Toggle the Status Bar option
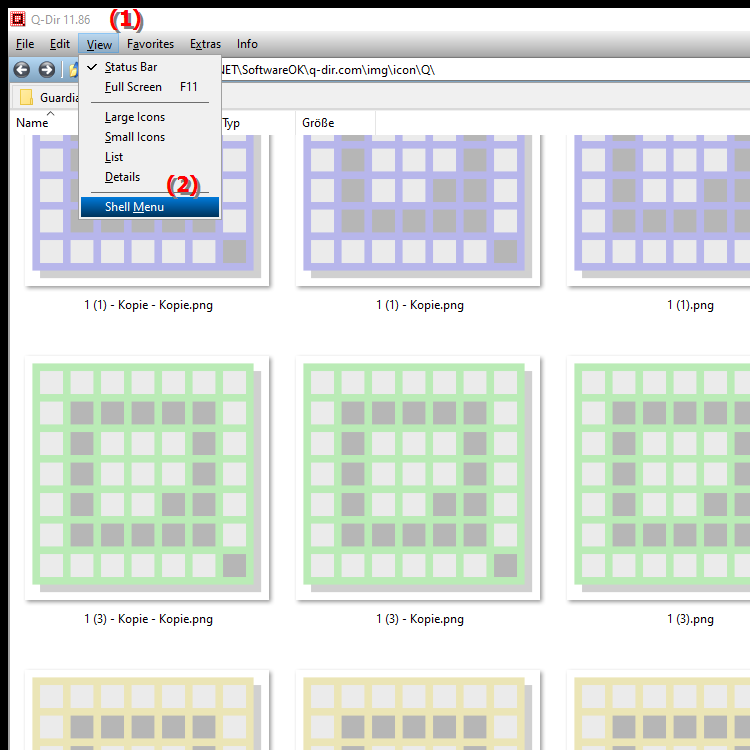Image resolution: width=750 pixels, height=750 pixels. click(x=150, y=67)
